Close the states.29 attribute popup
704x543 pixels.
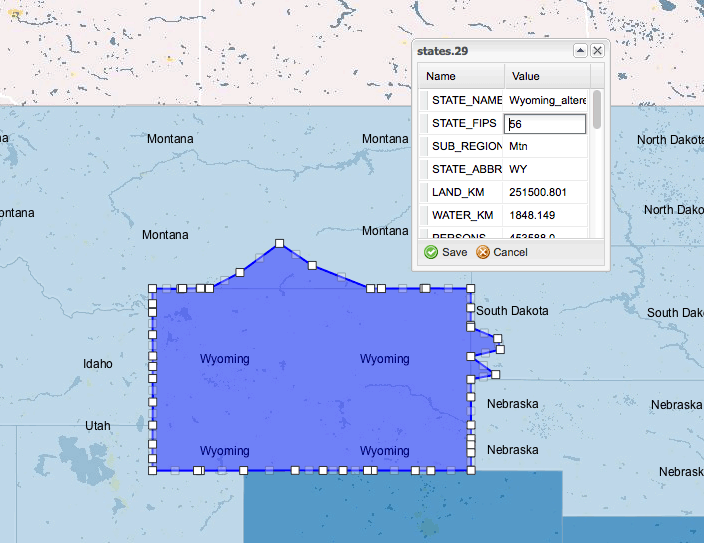tap(597, 50)
